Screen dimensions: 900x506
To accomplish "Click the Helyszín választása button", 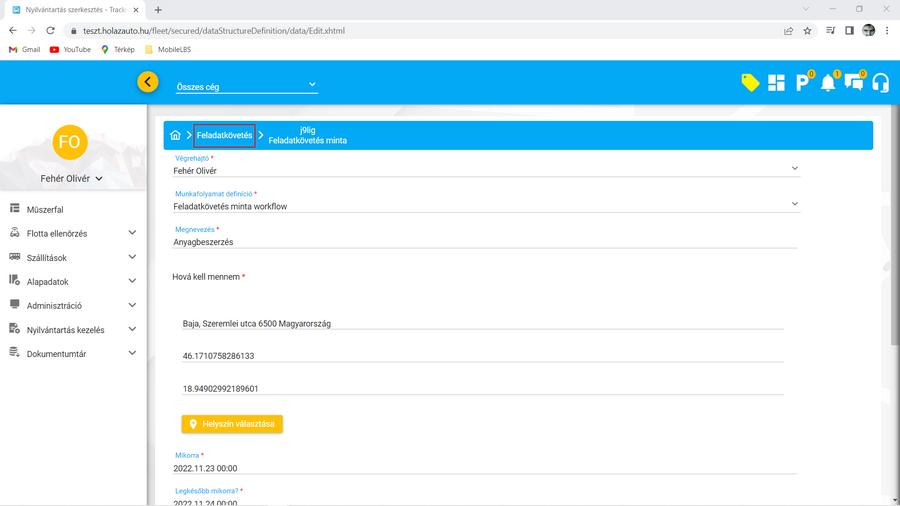I will 232,424.
